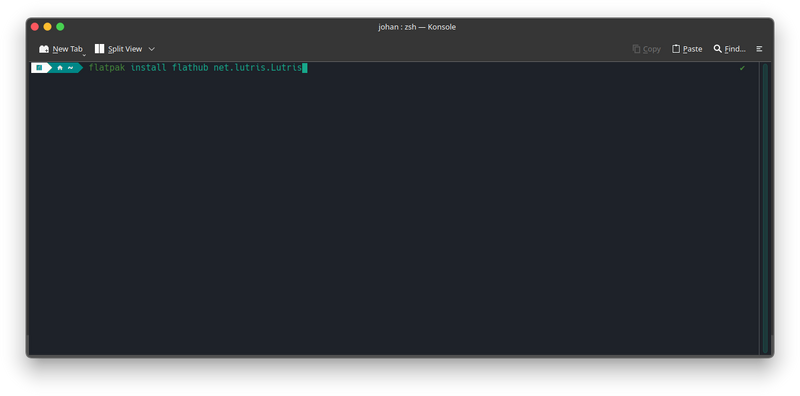Click the window title 'johan : zsh — Konsole'
This screenshot has height=396, width=800.
[417, 27]
